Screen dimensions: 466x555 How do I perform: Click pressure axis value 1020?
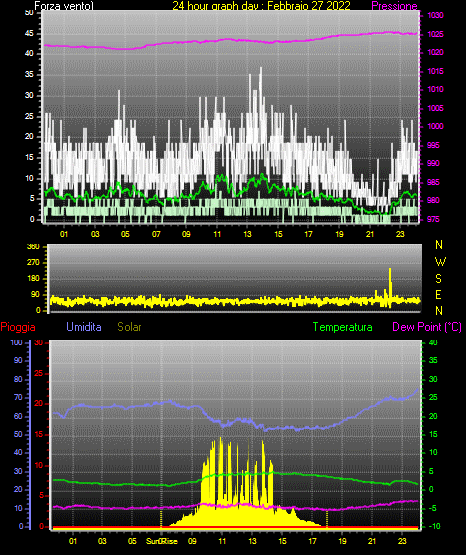coord(435,52)
